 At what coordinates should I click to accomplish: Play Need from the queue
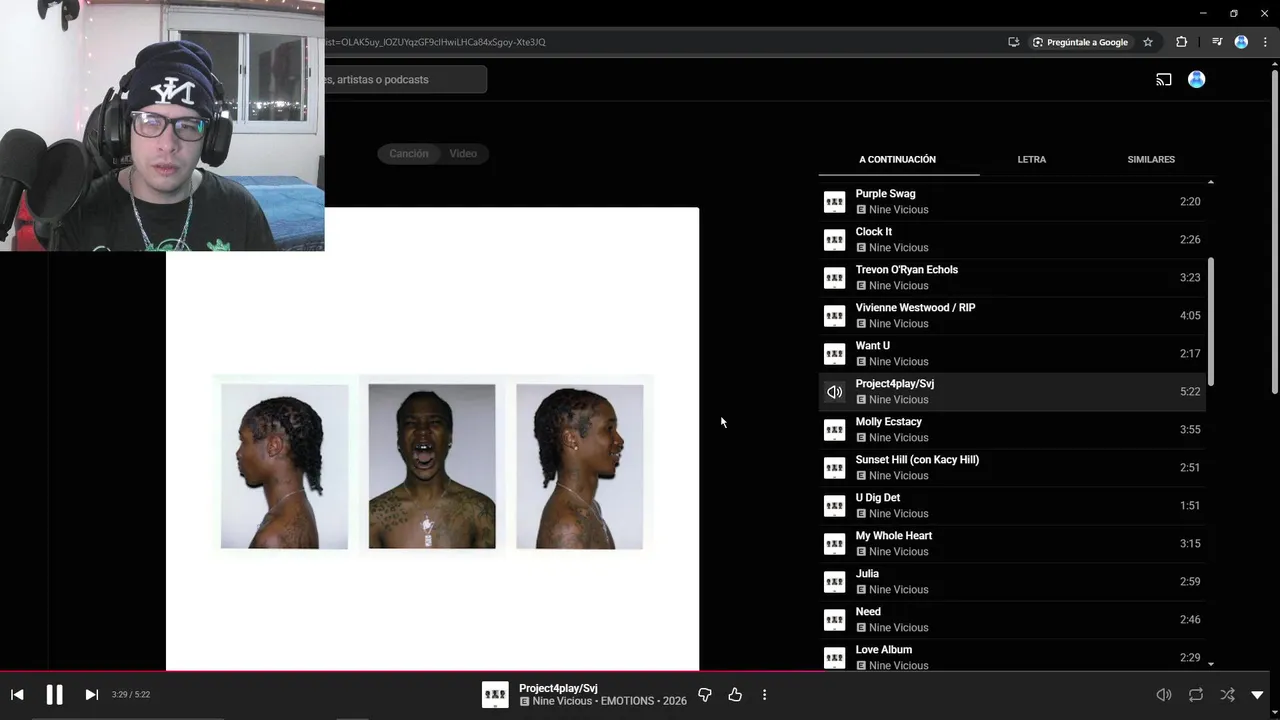click(1012, 619)
